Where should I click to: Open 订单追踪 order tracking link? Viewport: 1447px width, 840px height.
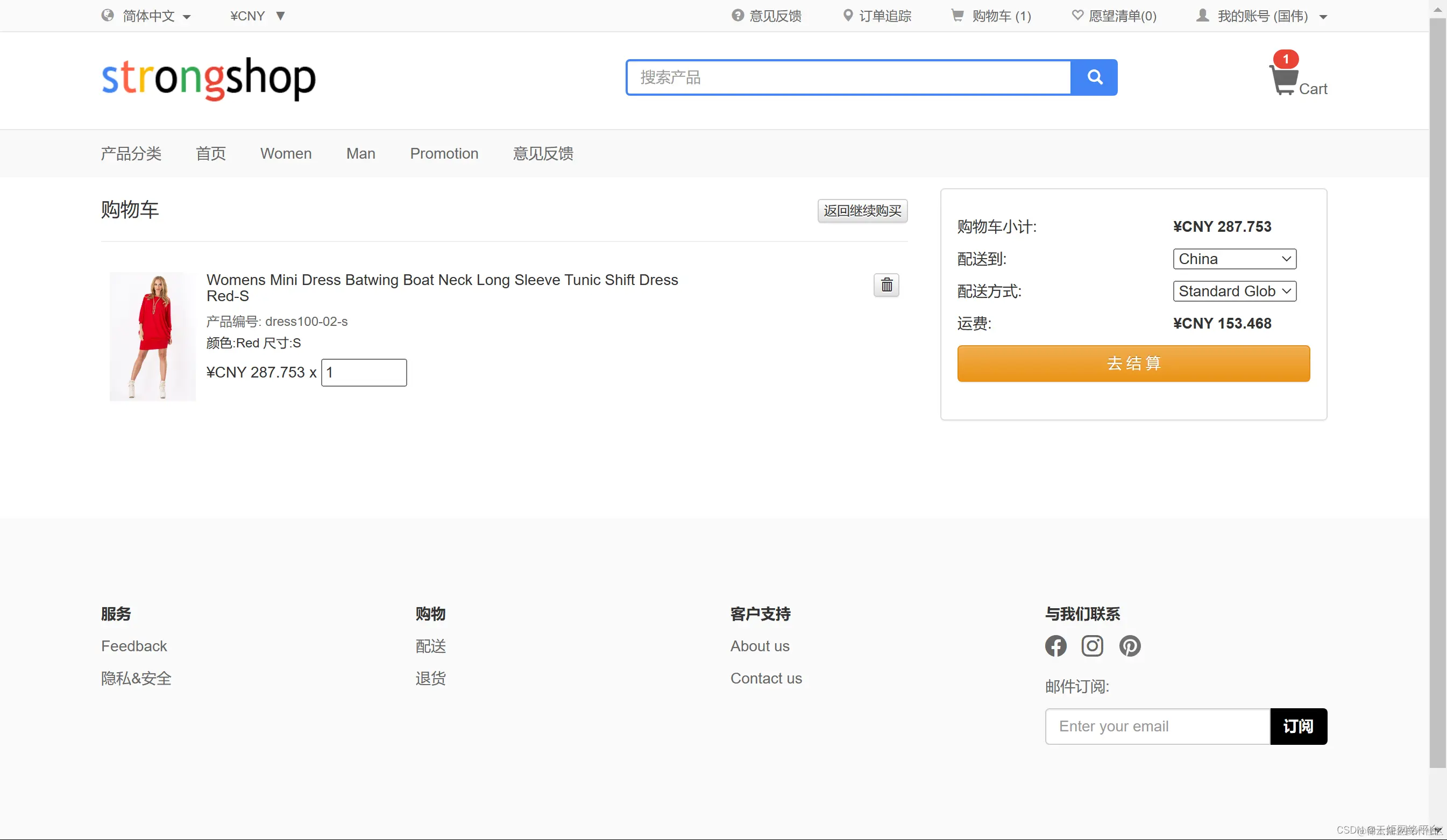(x=877, y=16)
